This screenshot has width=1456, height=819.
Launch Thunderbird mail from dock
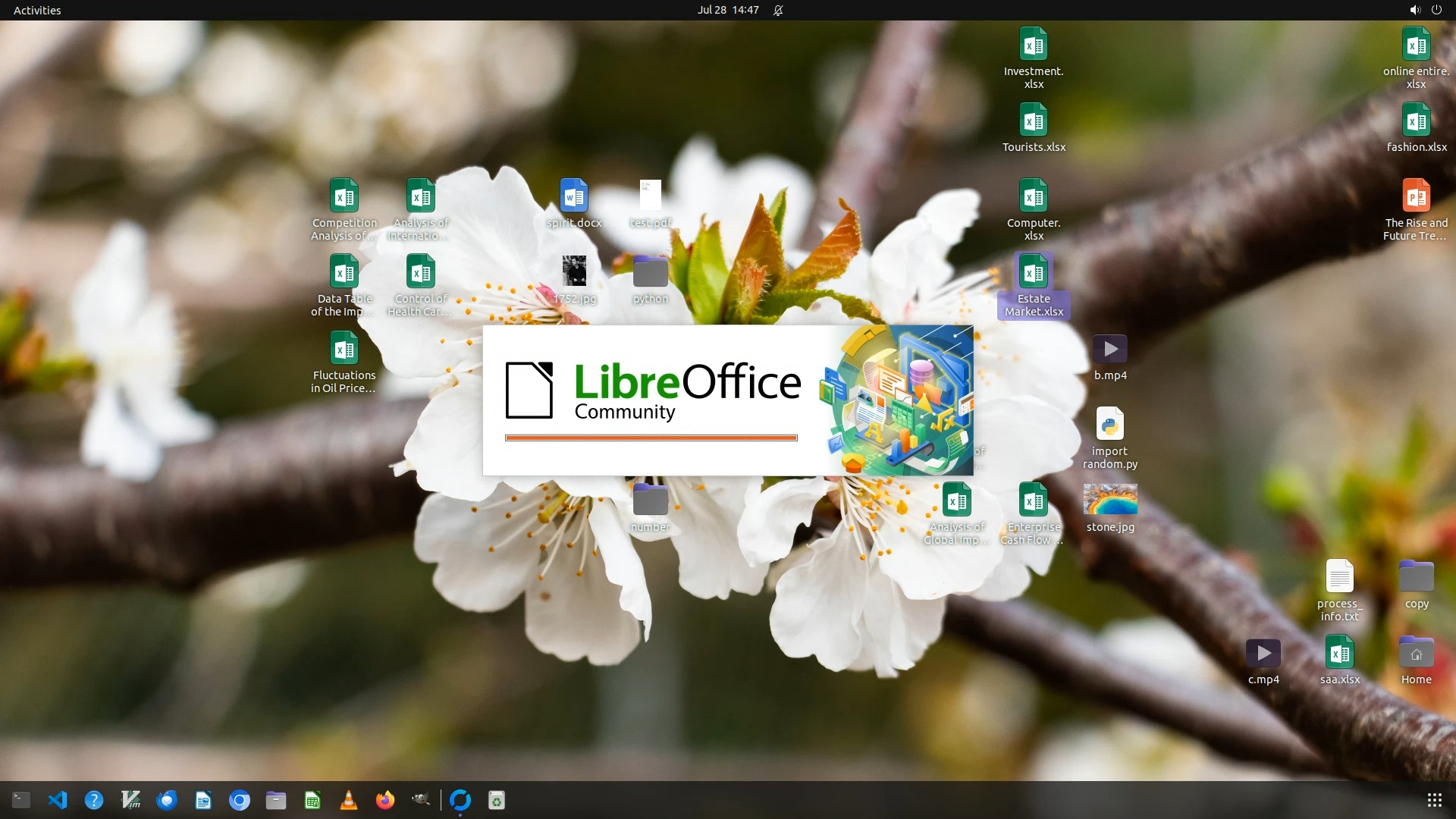[x=167, y=800]
